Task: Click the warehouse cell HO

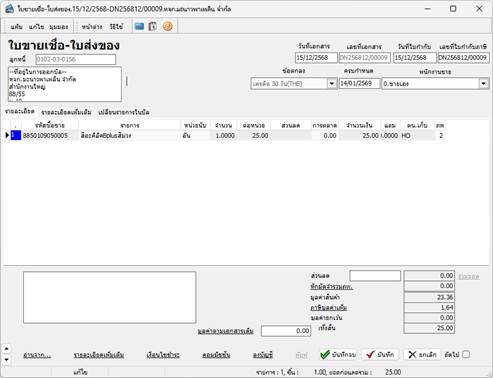Action: pyautogui.click(x=417, y=136)
